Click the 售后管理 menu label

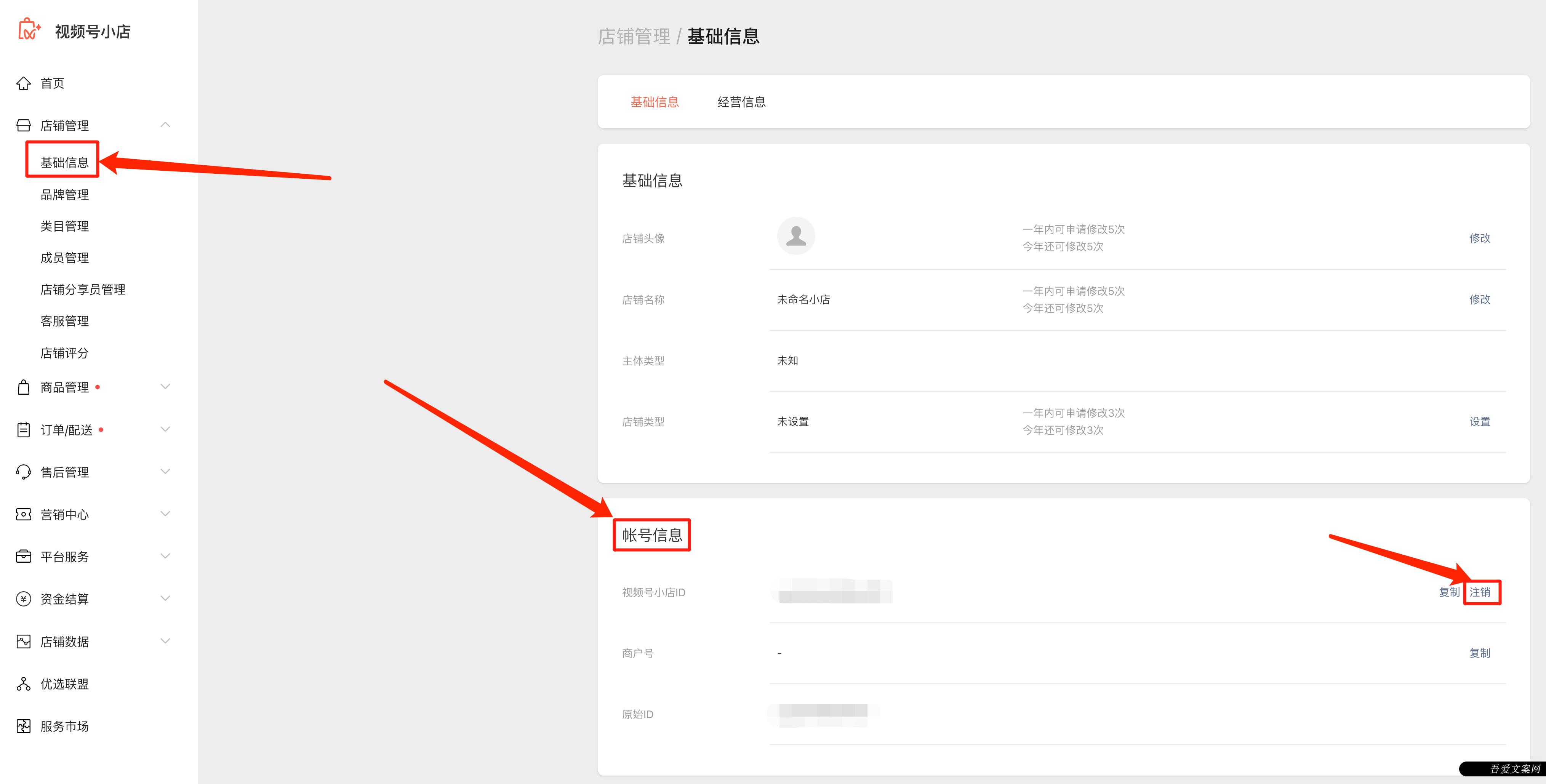coord(64,472)
